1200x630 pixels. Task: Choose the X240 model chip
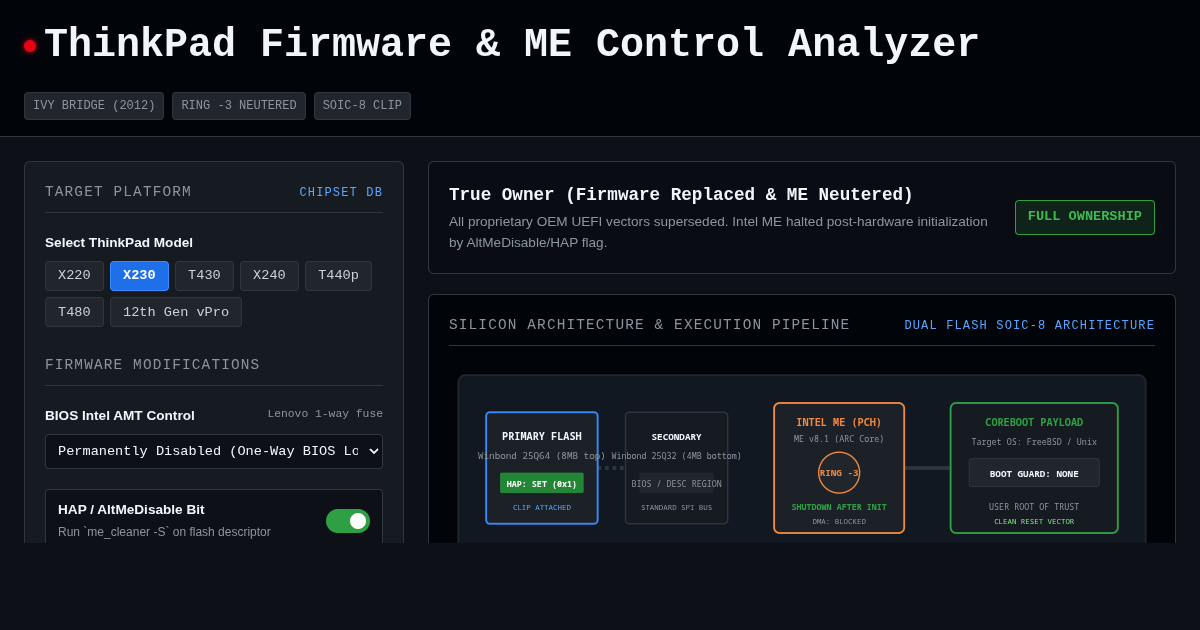pos(269,276)
